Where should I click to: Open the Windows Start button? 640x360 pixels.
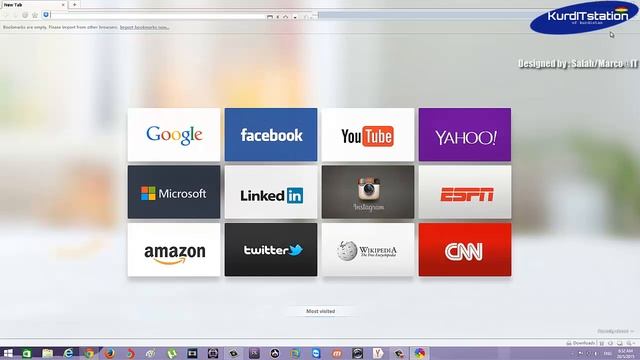tap(8, 353)
